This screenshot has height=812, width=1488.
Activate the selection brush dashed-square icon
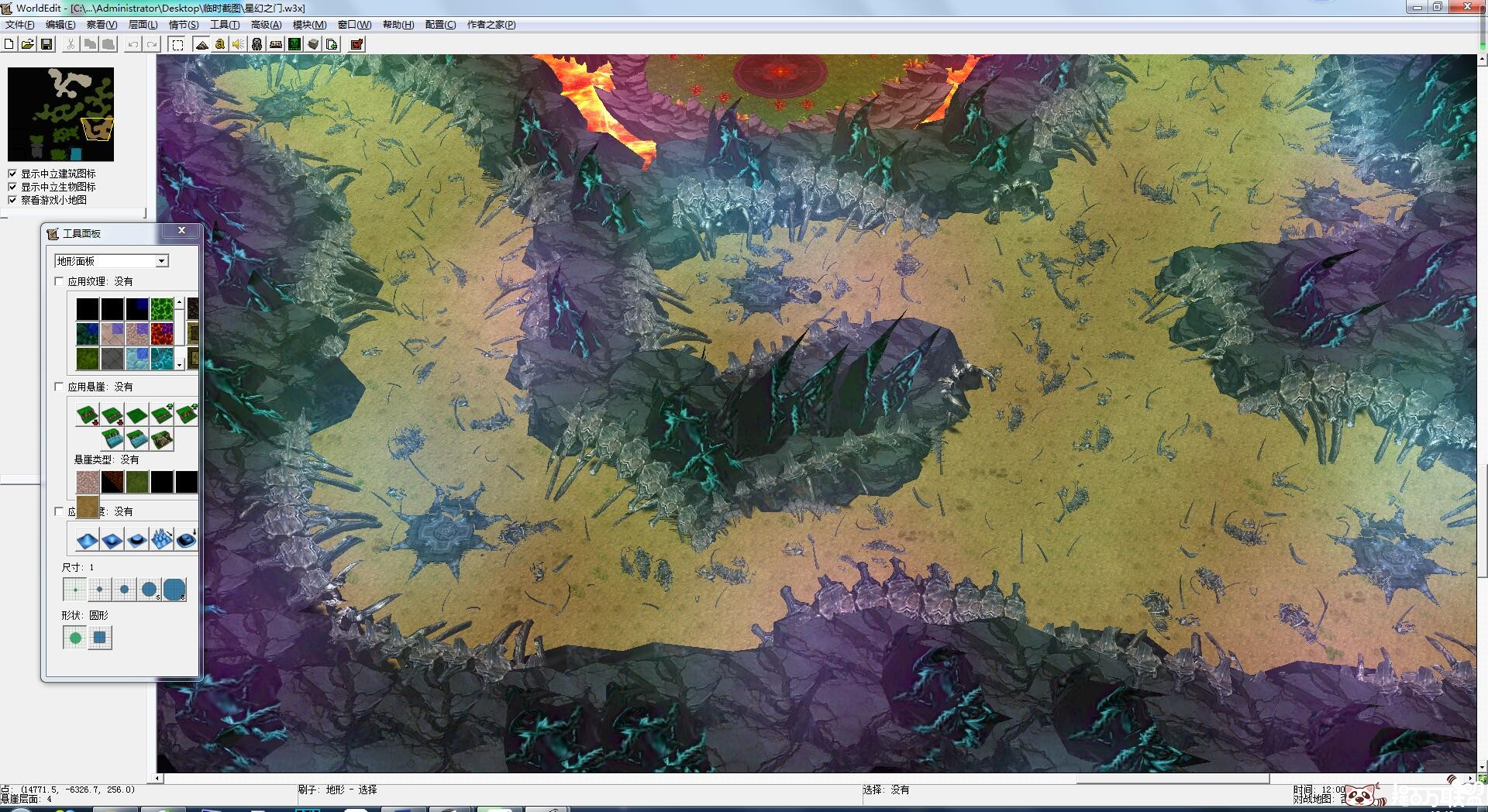[x=177, y=44]
